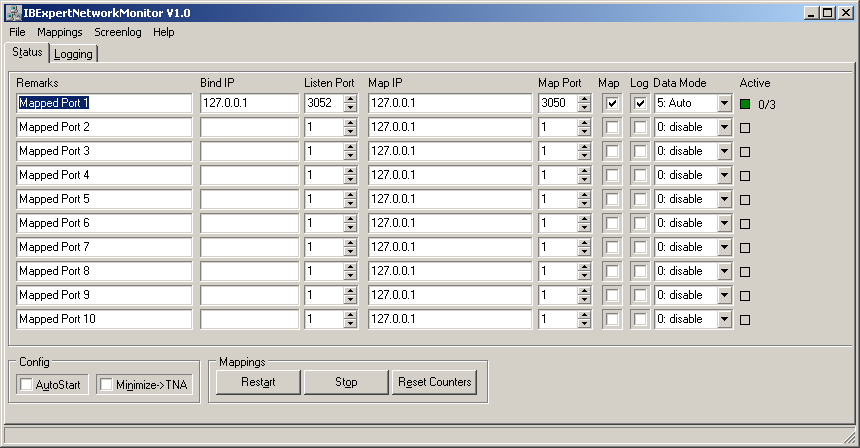Click the Active indicator for Mapped Port 6
The height and width of the screenshot is (448, 860).
pos(745,224)
